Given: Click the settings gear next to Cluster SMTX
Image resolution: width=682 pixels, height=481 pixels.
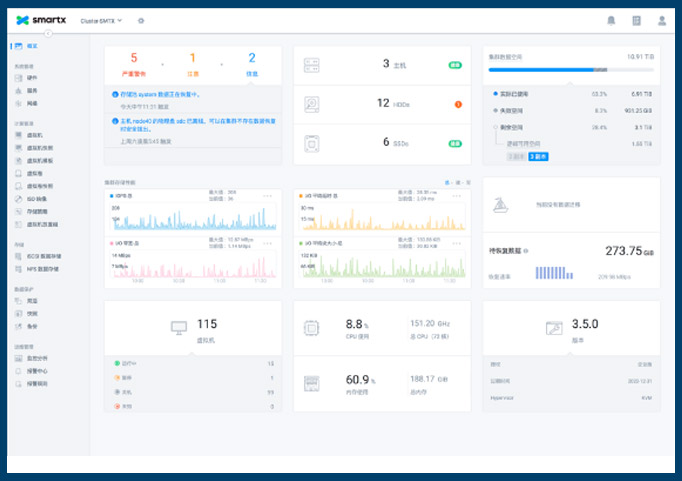Looking at the screenshot, I should pos(141,20).
